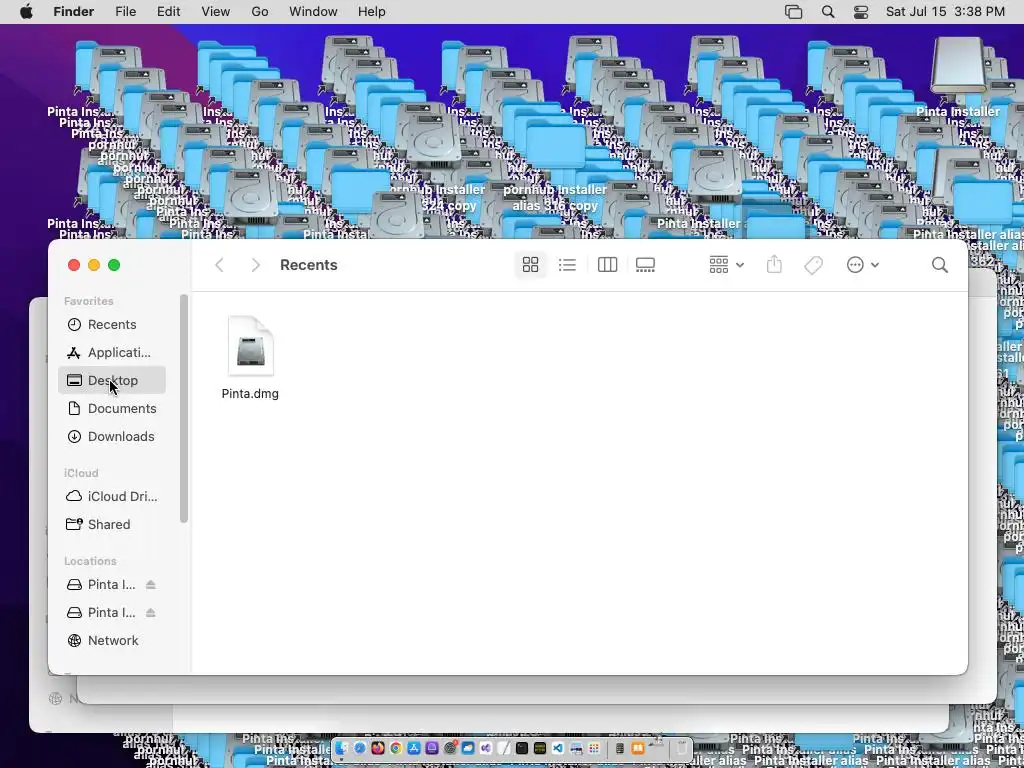Open Network in the sidebar
1024x768 pixels.
point(112,641)
